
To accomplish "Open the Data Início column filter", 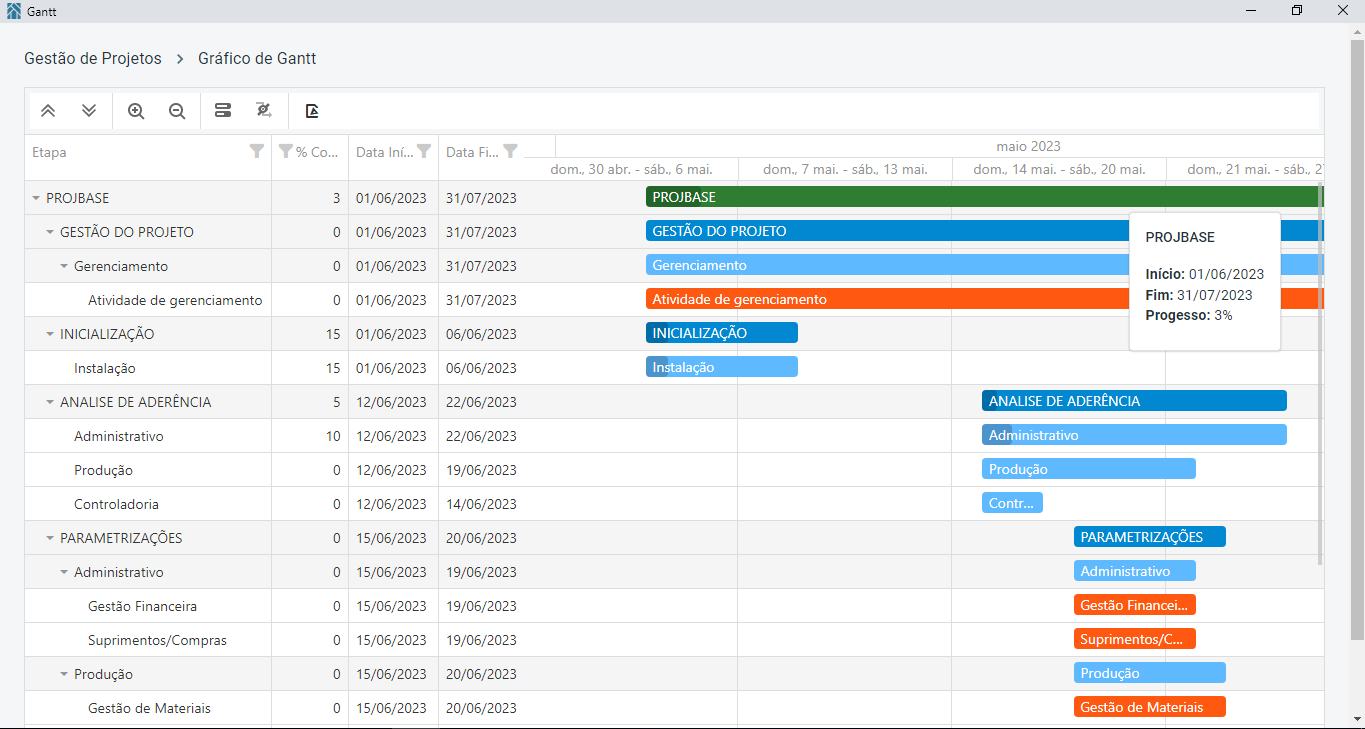I will 424,151.
